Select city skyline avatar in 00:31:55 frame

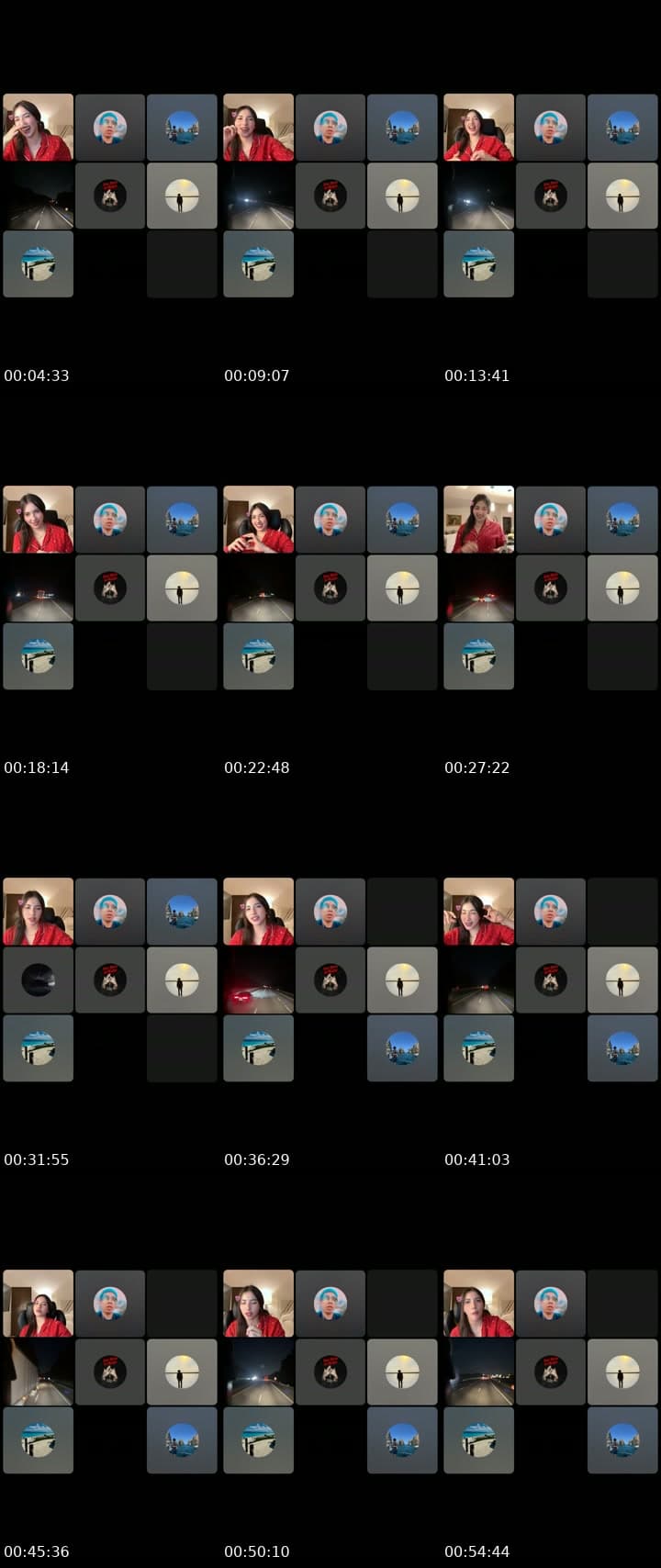(x=182, y=912)
